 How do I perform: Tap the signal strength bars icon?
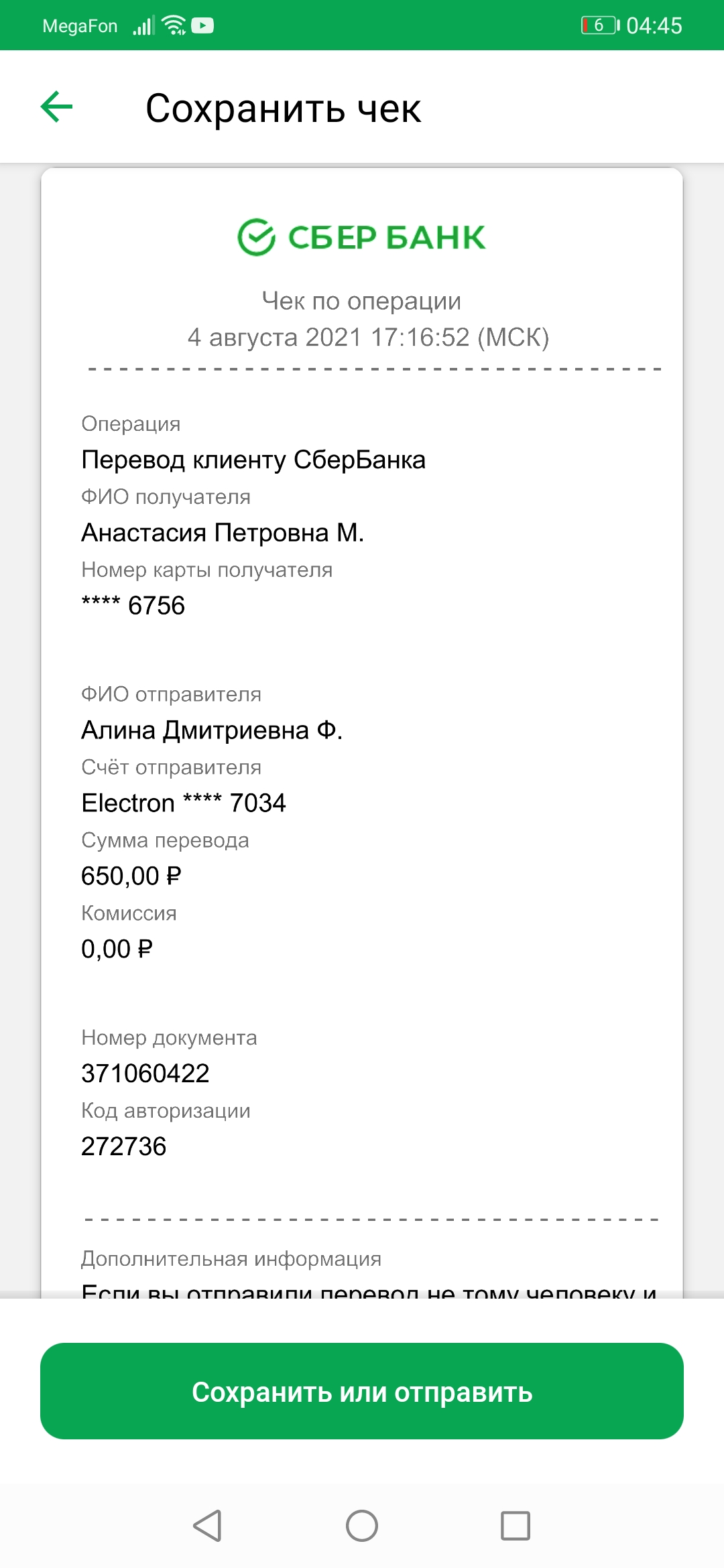143,25
